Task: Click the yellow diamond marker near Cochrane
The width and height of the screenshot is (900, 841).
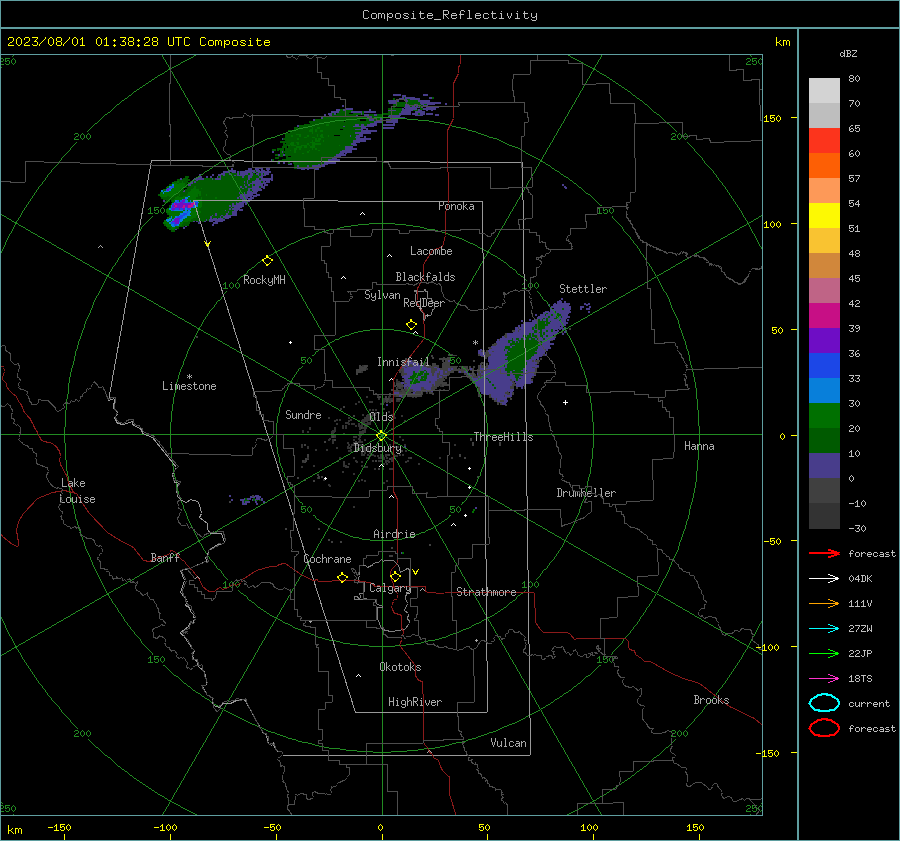Action: point(342,578)
